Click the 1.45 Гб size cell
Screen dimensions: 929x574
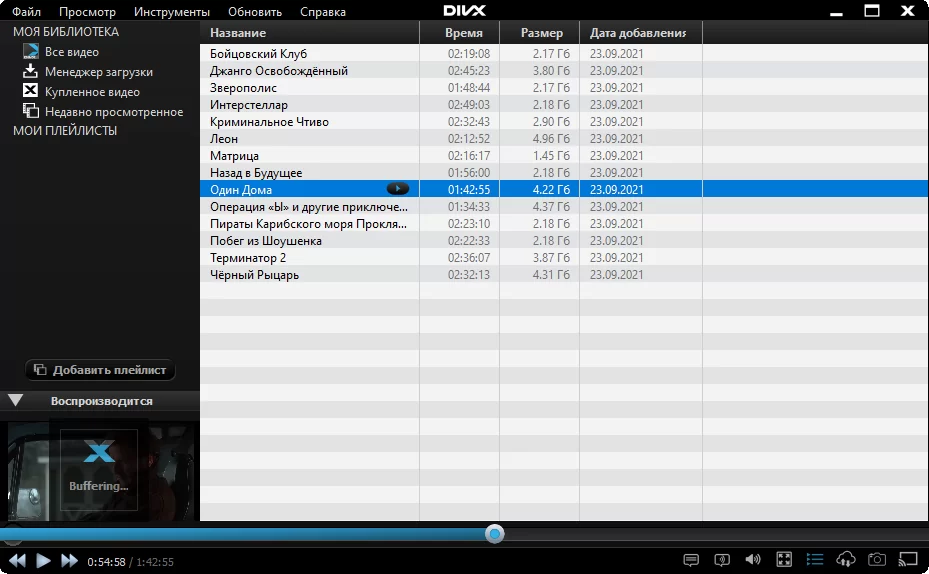coord(551,156)
